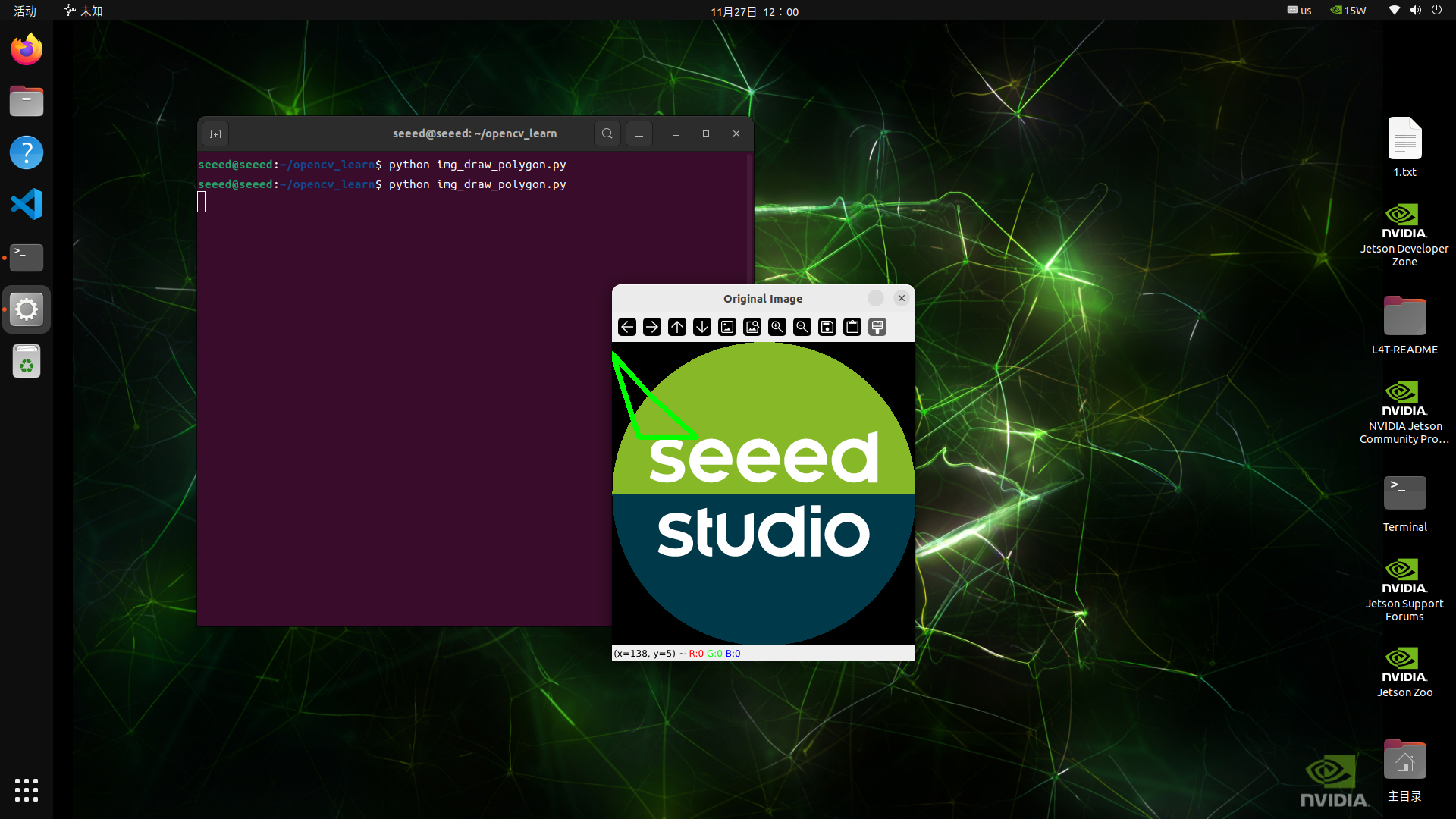Save the current image with floppy icon
The width and height of the screenshot is (1456, 819).
pos(827,327)
